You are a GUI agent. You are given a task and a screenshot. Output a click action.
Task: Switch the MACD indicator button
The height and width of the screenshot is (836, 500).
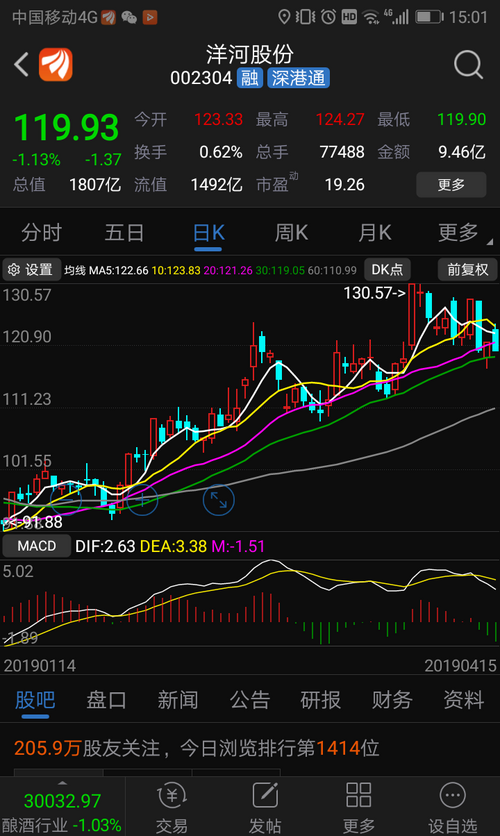(36, 546)
